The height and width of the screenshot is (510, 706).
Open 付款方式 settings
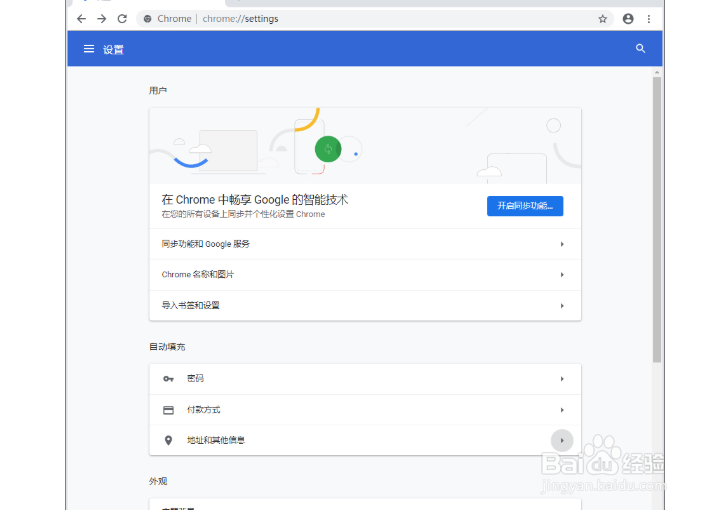pyautogui.click(x=365, y=410)
